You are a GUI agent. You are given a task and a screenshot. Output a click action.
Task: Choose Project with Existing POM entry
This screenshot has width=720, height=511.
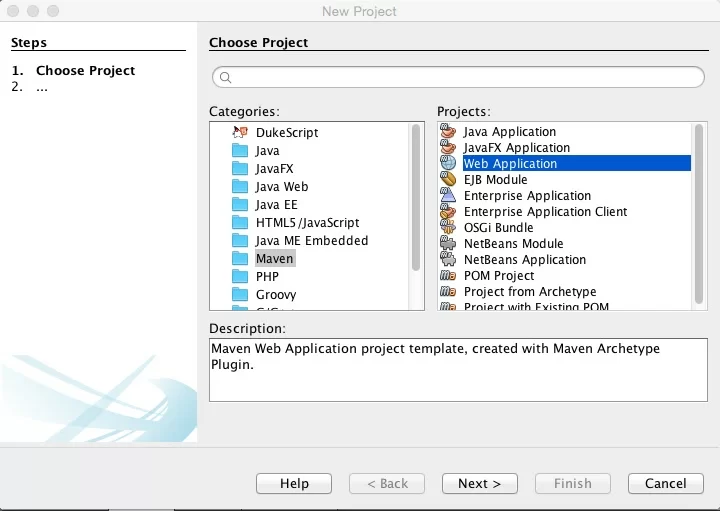coord(536,306)
